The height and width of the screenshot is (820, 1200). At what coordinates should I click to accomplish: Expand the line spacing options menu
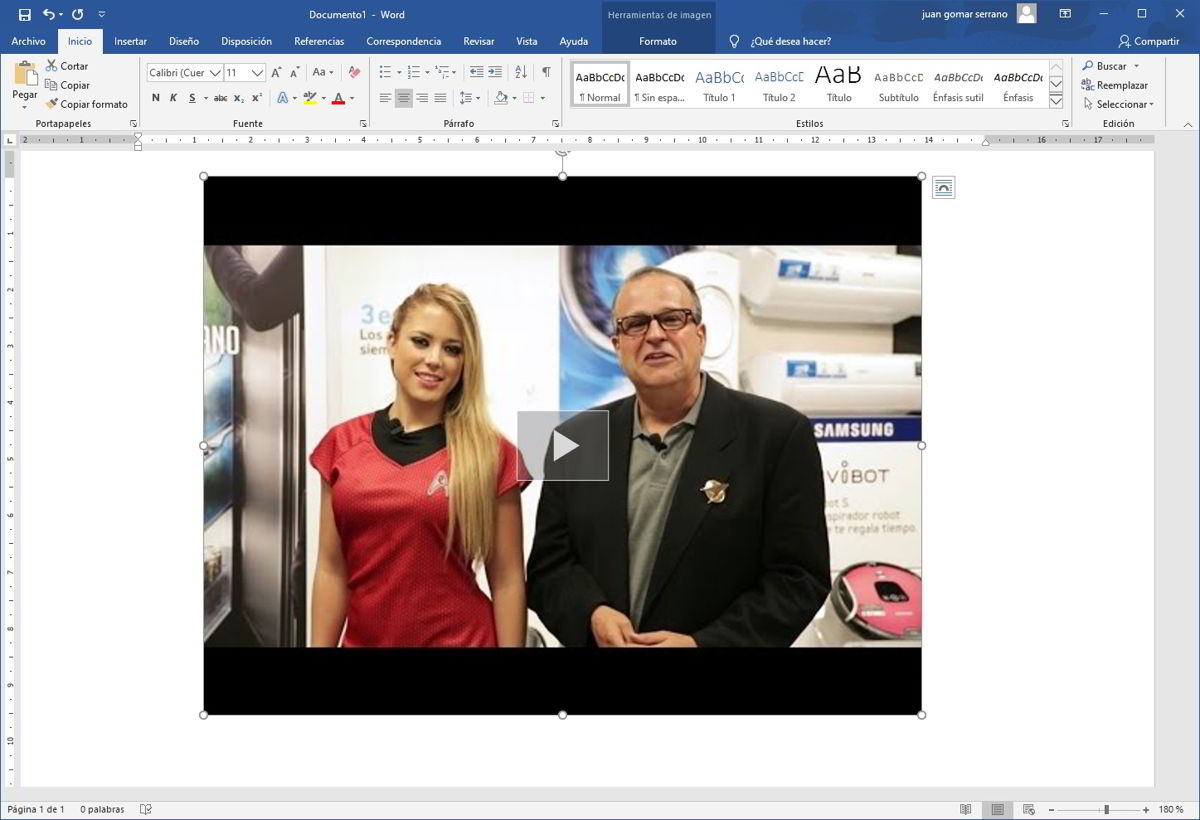pyautogui.click(x=478, y=97)
